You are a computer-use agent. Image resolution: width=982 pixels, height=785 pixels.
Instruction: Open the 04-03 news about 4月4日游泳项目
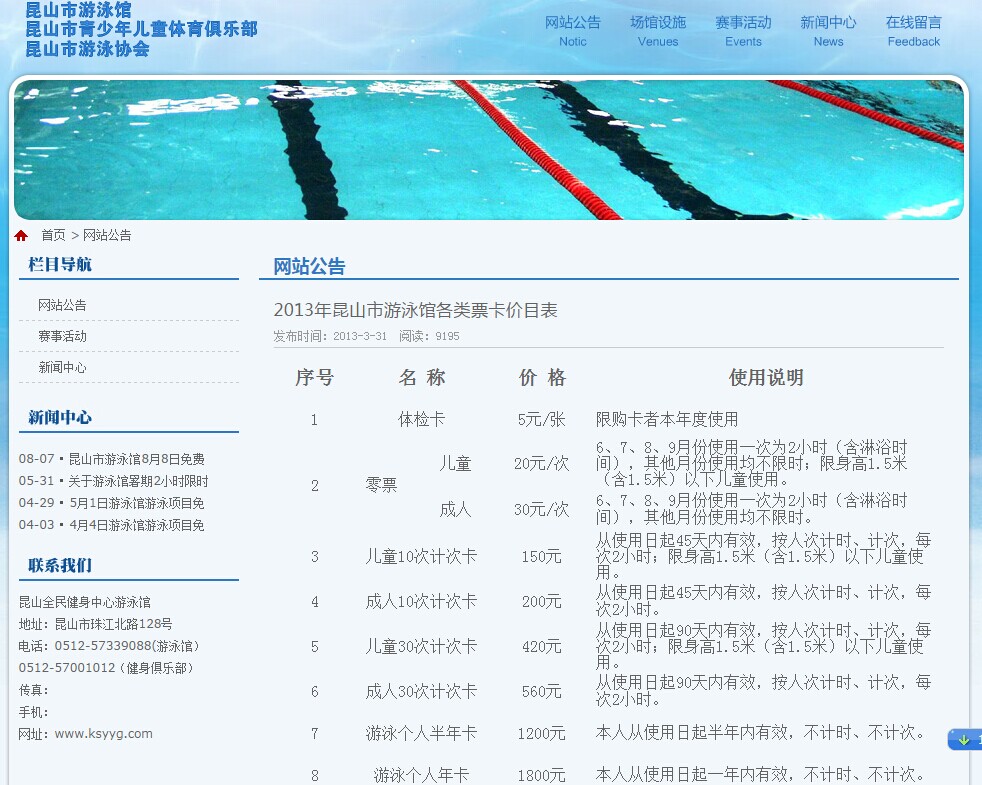click(137, 525)
